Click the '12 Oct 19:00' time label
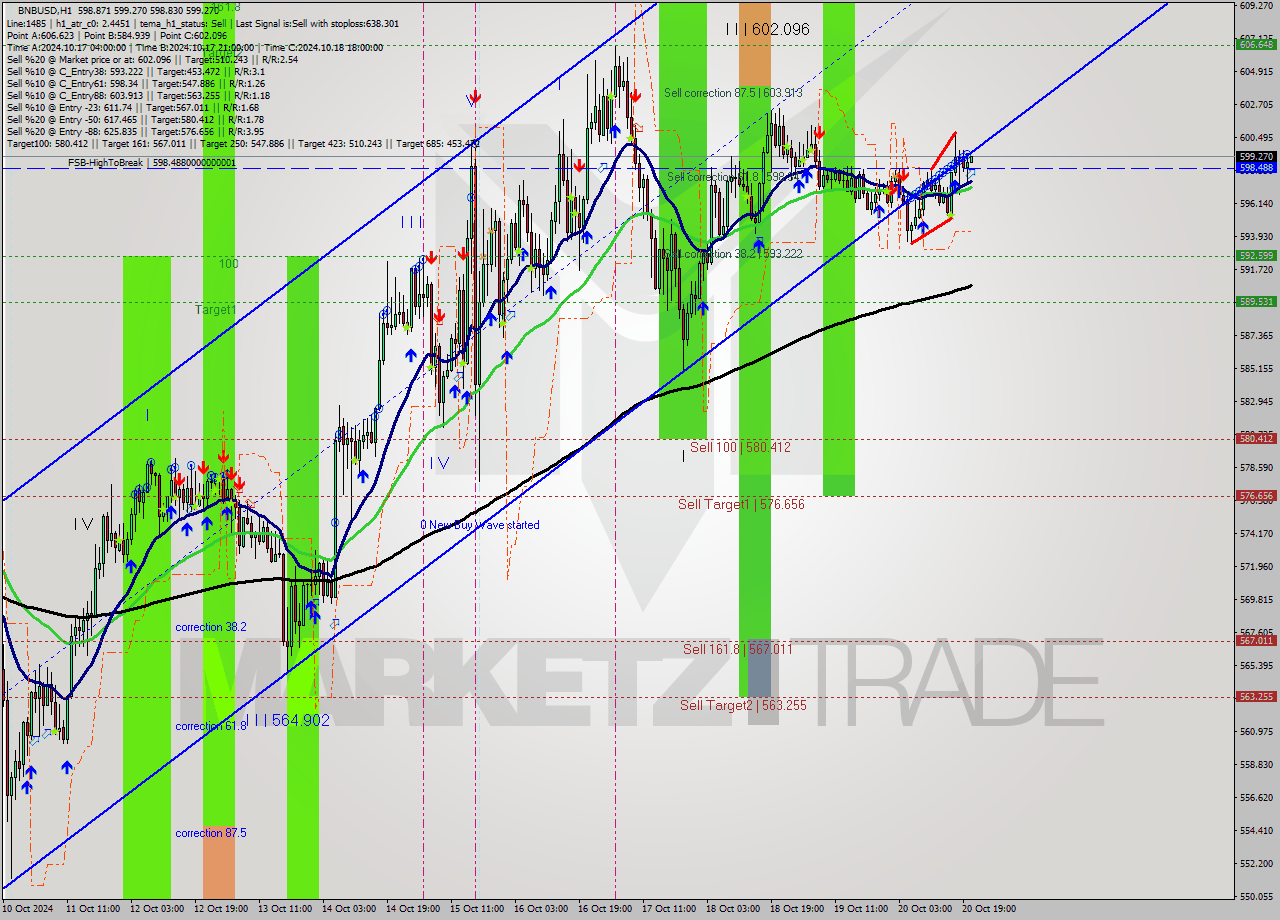 pyautogui.click(x=221, y=909)
